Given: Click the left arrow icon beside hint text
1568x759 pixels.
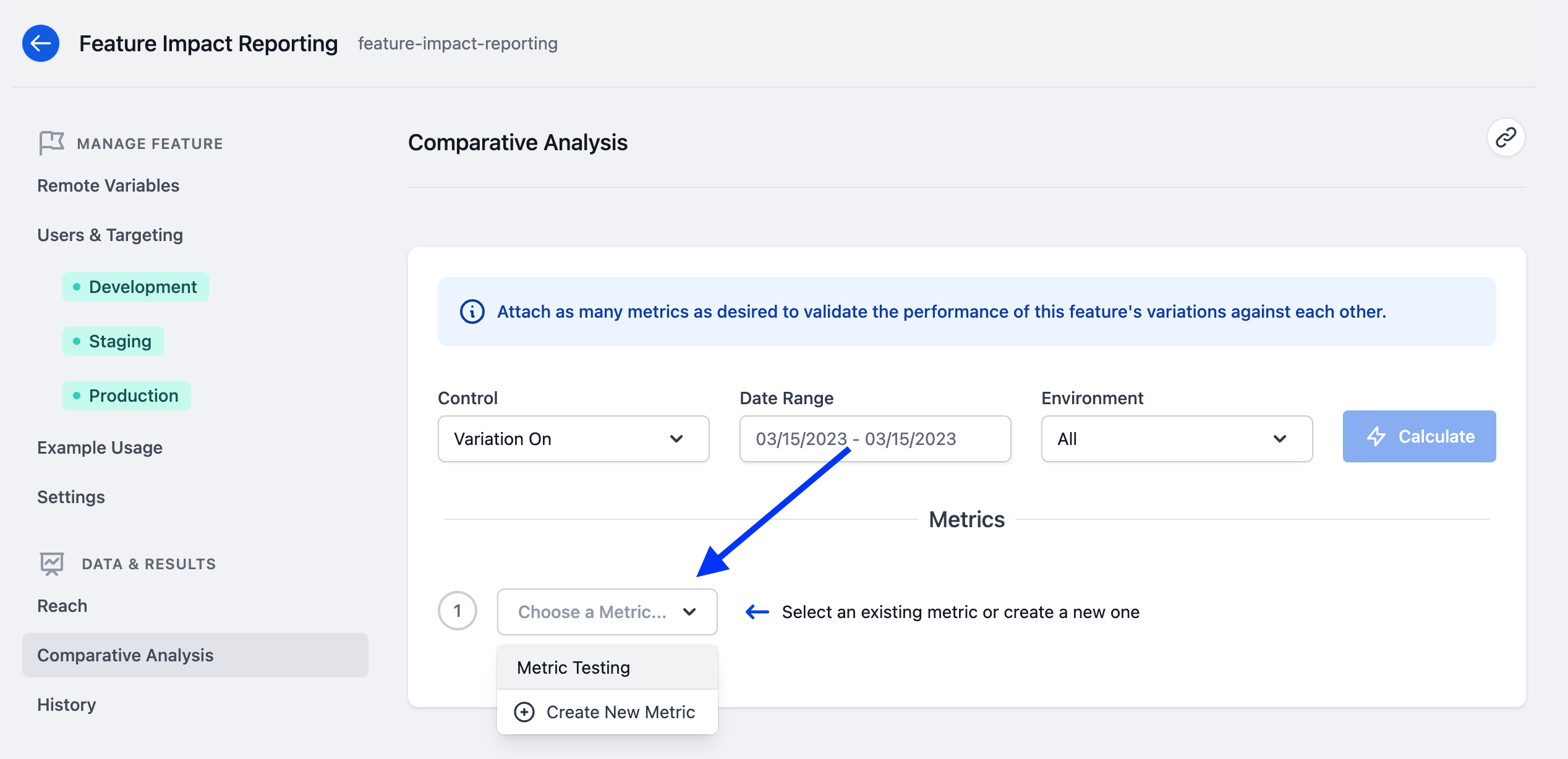Looking at the screenshot, I should pos(757,612).
